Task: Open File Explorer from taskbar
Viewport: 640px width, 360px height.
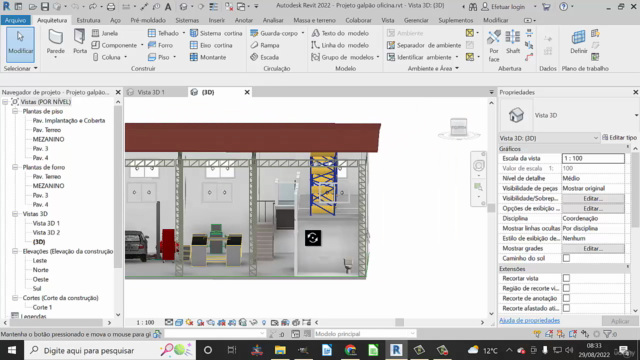Action: click(280, 350)
